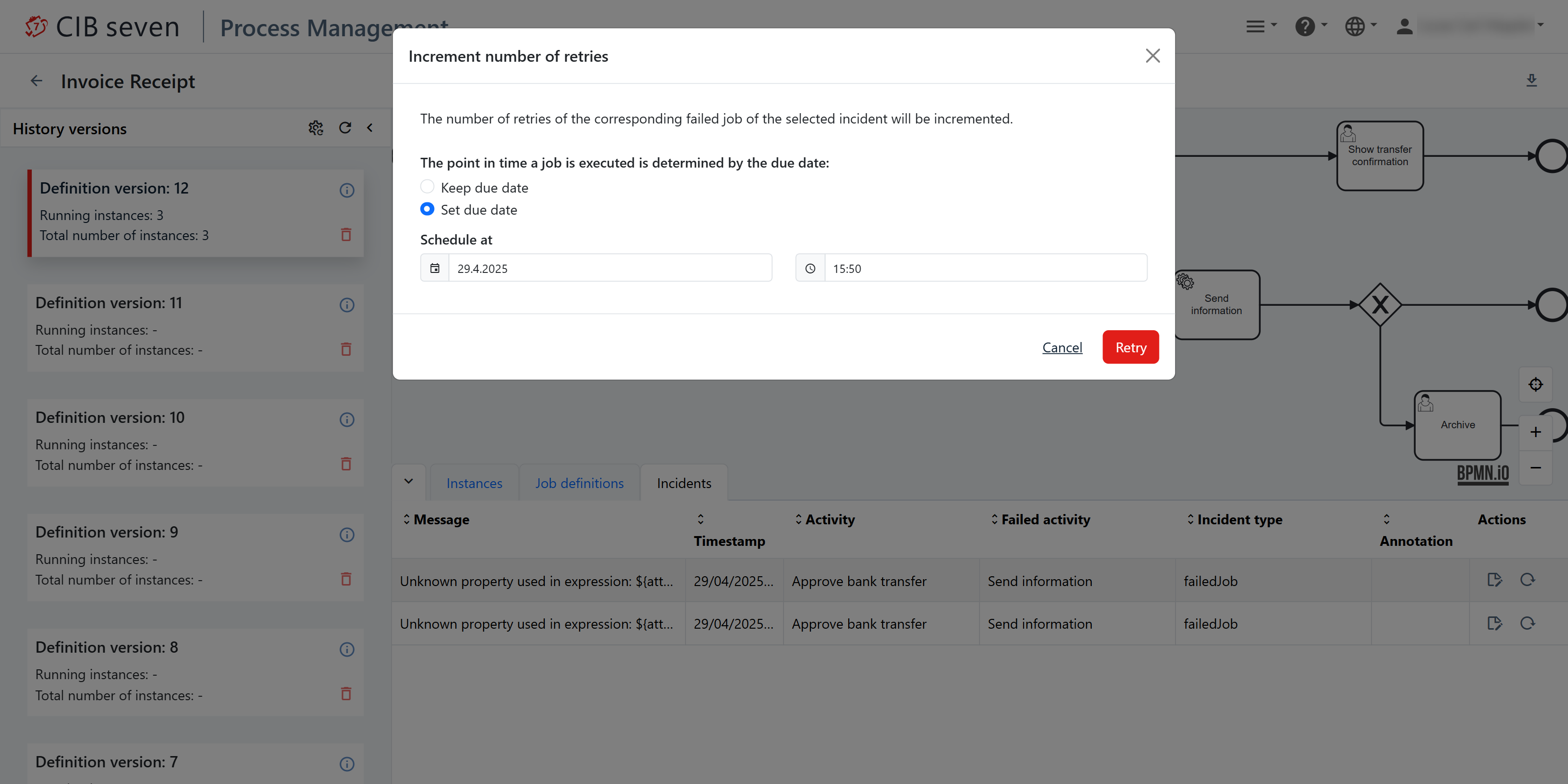Open info for Definition version 11
Viewport: 1568px width, 784px height.
[347, 305]
